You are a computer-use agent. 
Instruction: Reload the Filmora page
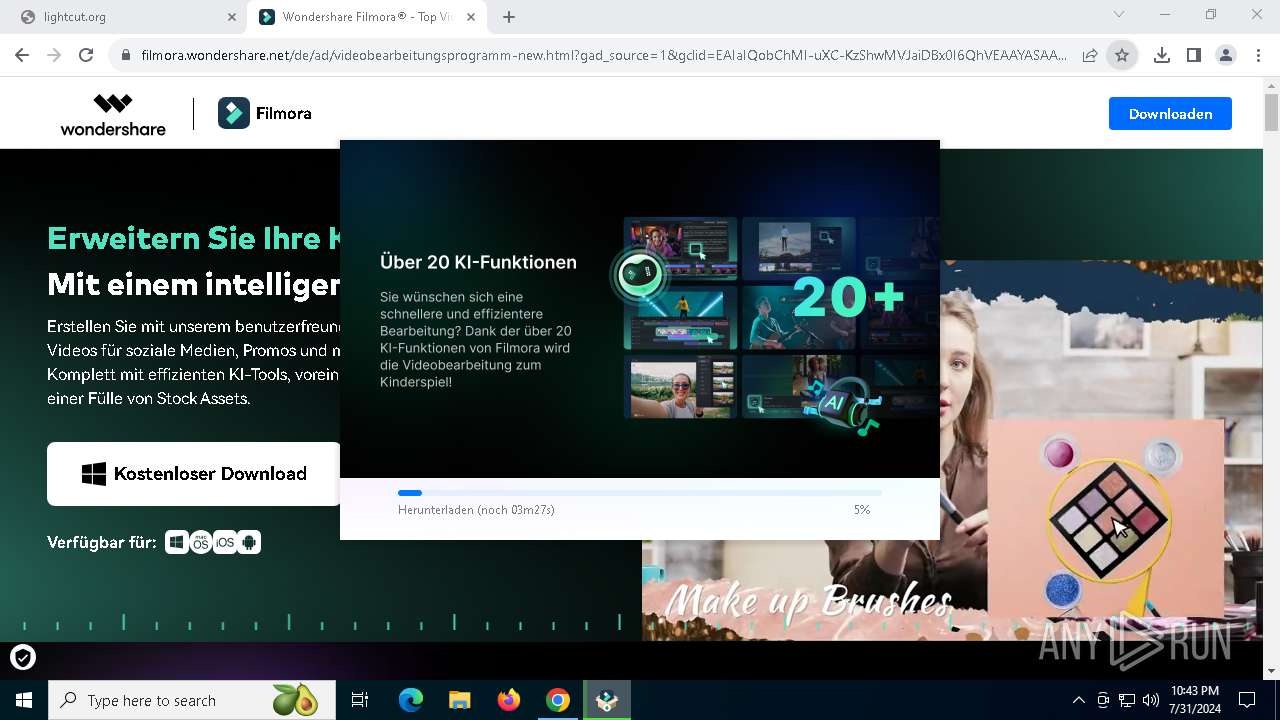[x=86, y=55]
